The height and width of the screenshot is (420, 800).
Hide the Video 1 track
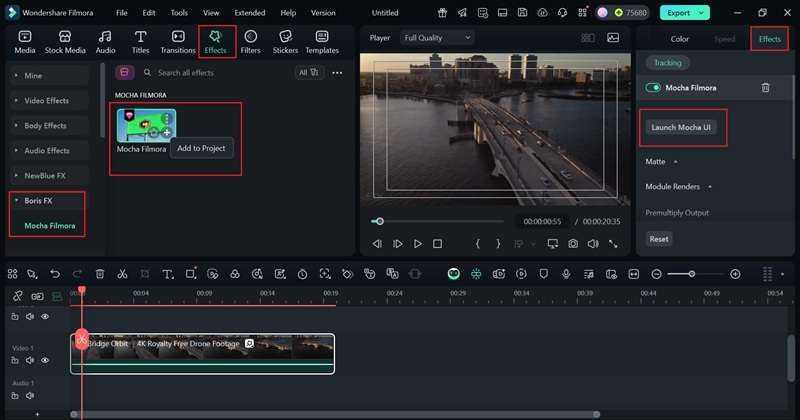click(45, 360)
